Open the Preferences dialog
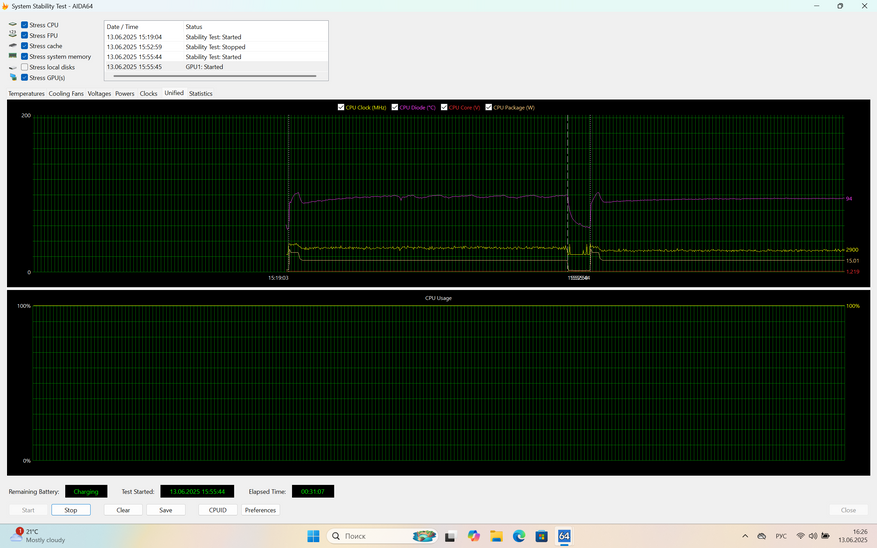Image resolution: width=877 pixels, height=548 pixels. pos(260,510)
